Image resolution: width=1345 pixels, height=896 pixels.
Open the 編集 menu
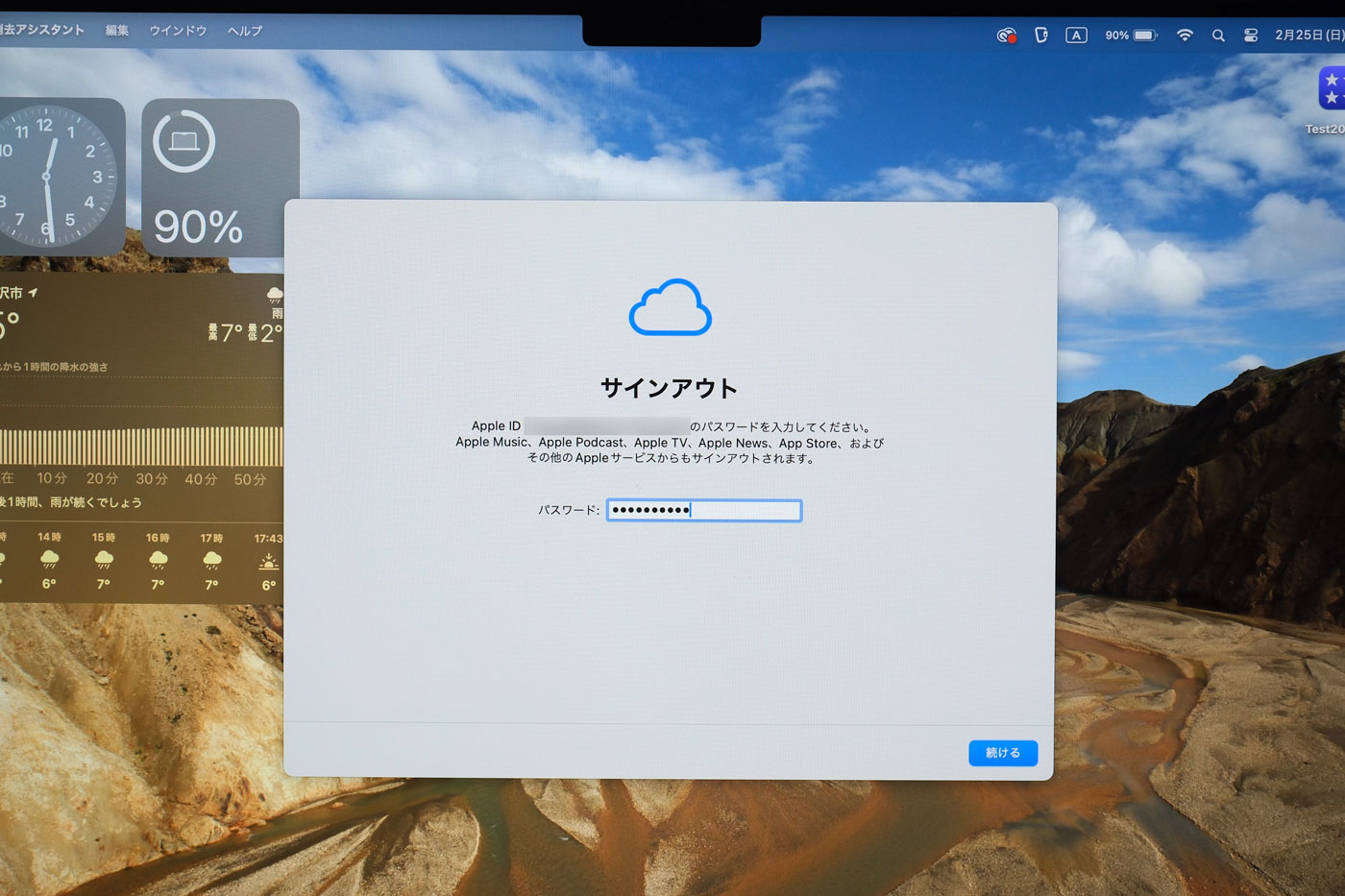(117, 30)
